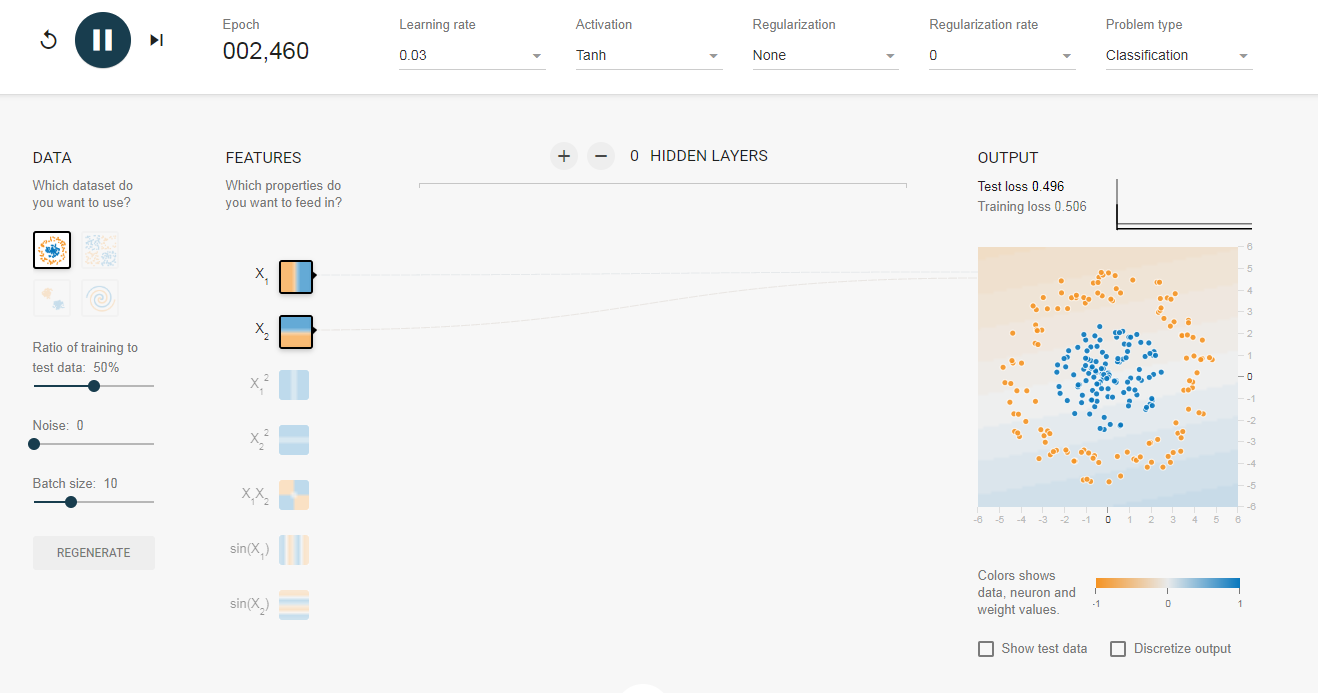
Task: Adjust the Batch size slider
Action: (x=94, y=502)
